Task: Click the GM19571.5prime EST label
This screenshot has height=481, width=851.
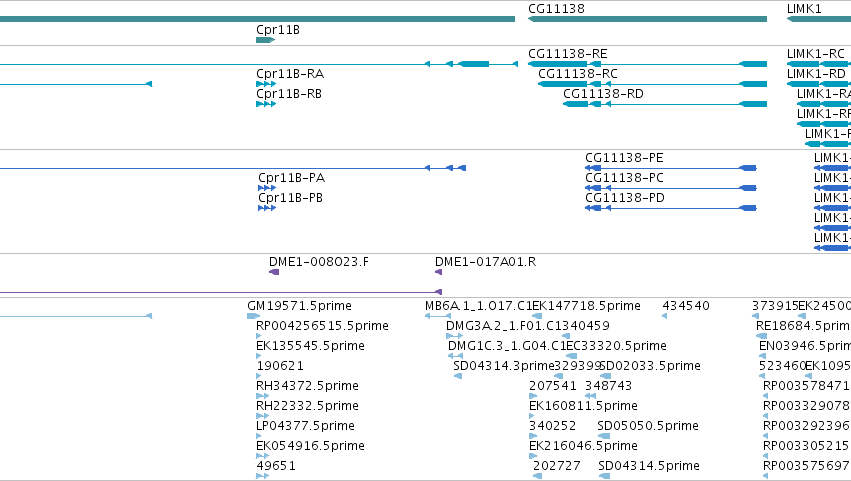Action: 300,306
